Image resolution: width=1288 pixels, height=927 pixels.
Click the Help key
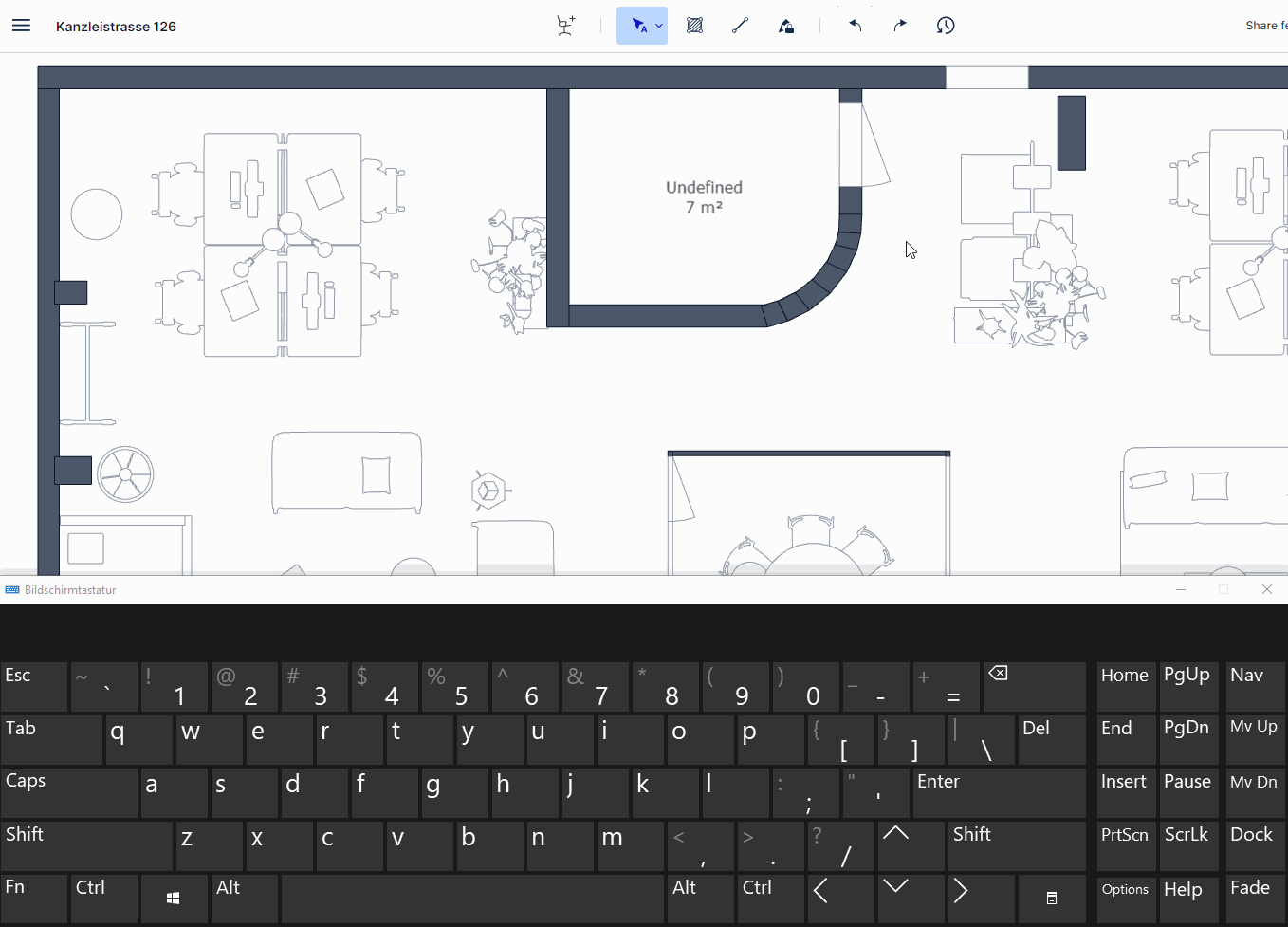pyautogui.click(x=1189, y=899)
